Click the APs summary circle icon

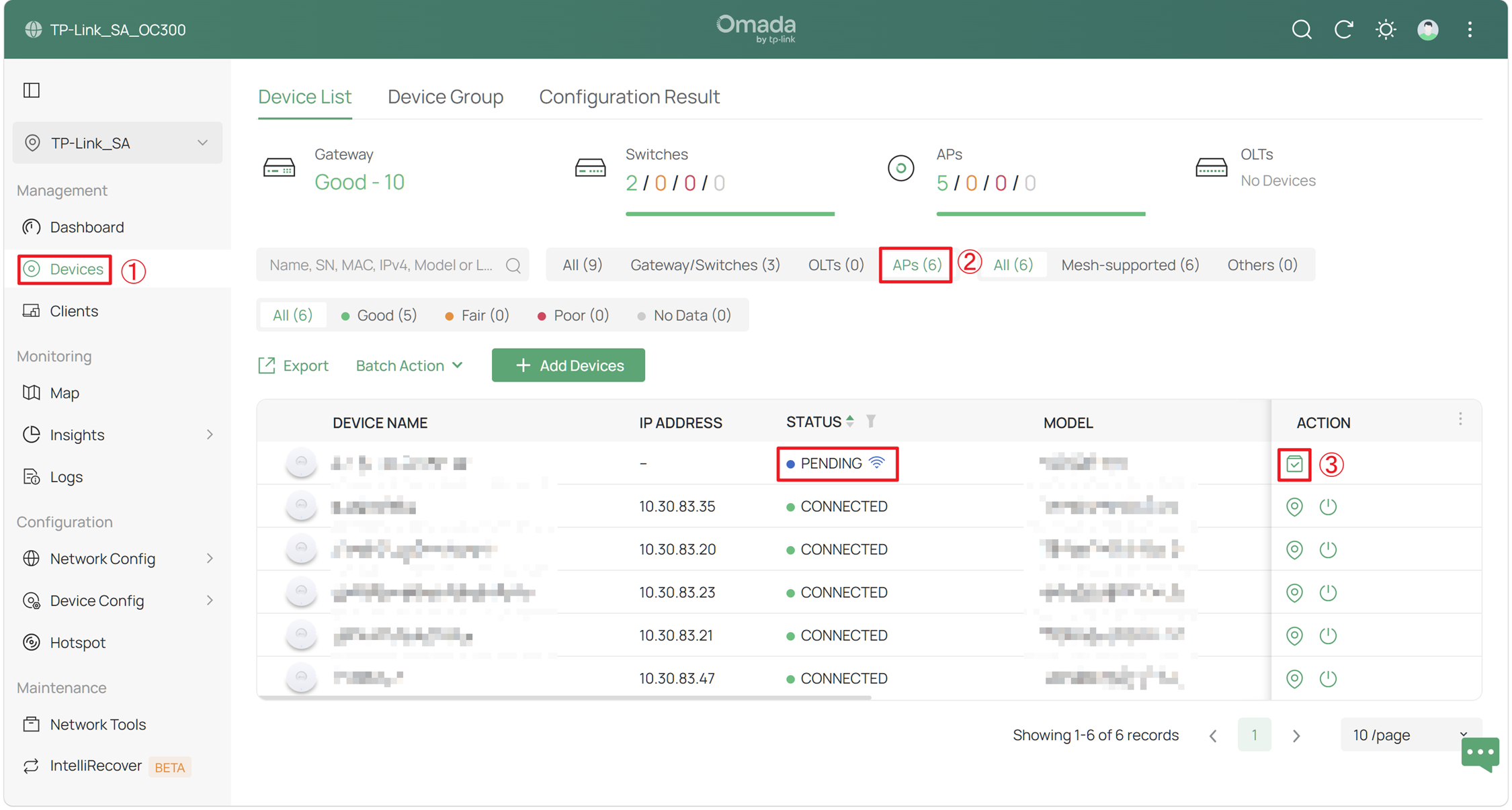(901, 168)
